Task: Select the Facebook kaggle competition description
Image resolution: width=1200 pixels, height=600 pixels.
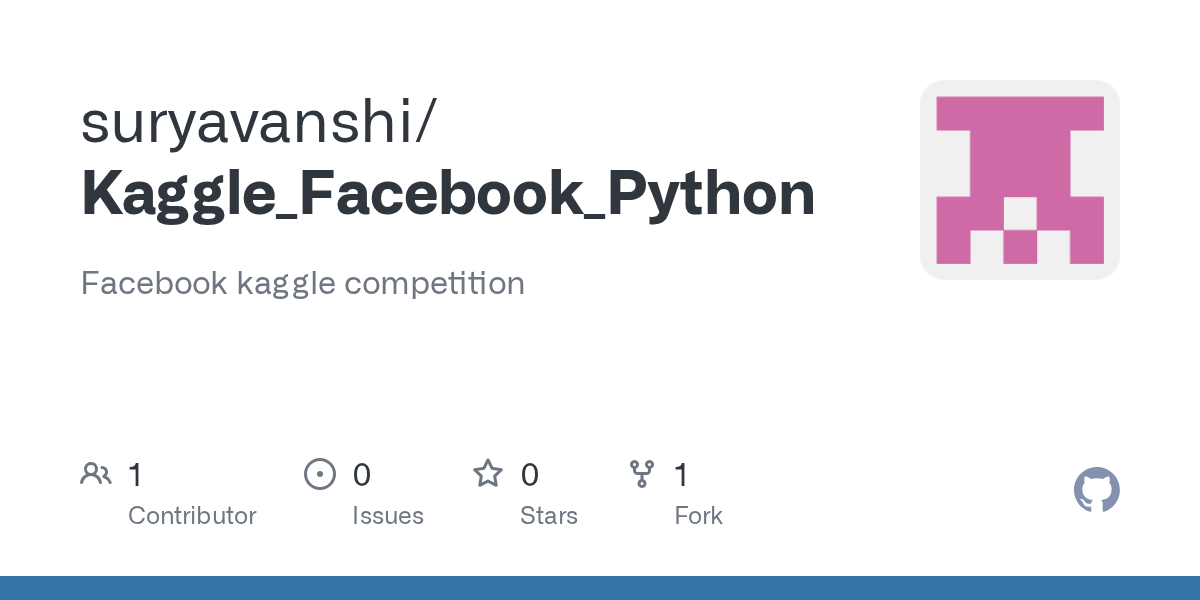Action: (x=303, y=283)
